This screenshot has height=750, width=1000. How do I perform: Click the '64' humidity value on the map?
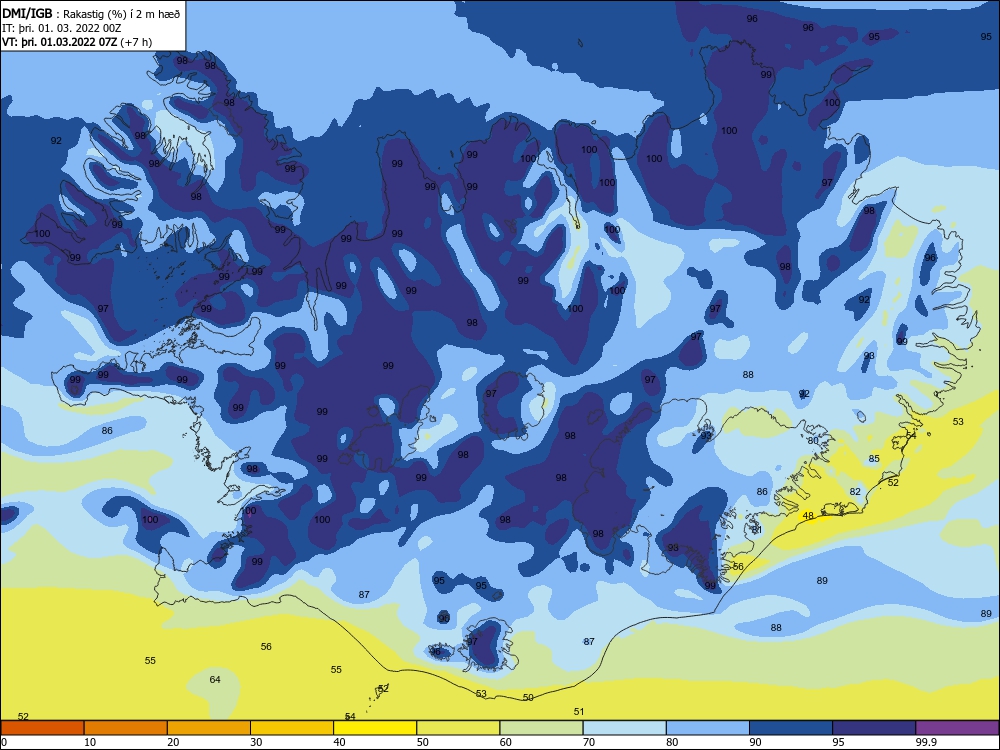tap(215, 679)
